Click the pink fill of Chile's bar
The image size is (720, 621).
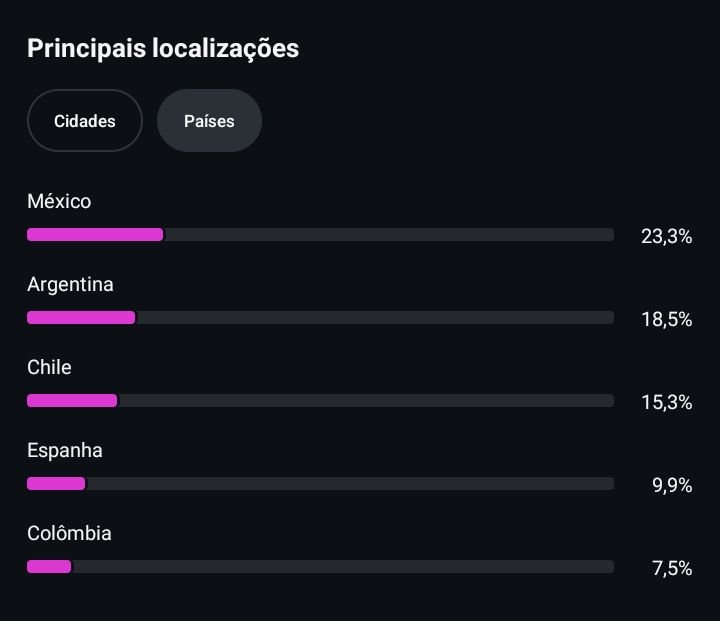(x=71, y=401)
